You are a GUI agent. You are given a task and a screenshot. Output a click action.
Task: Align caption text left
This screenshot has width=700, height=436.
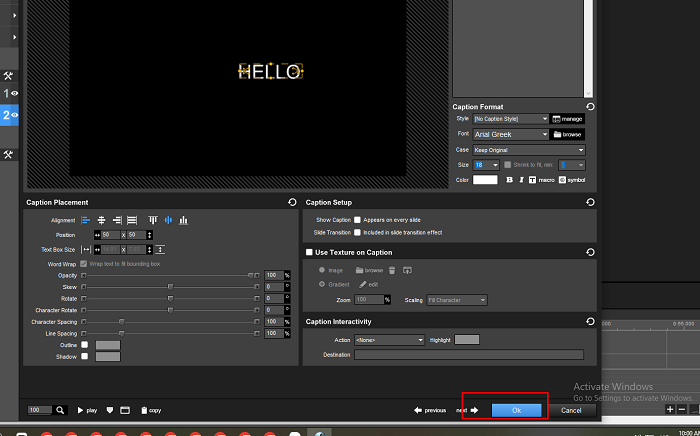pyautogui.click(x=85, y=220)
